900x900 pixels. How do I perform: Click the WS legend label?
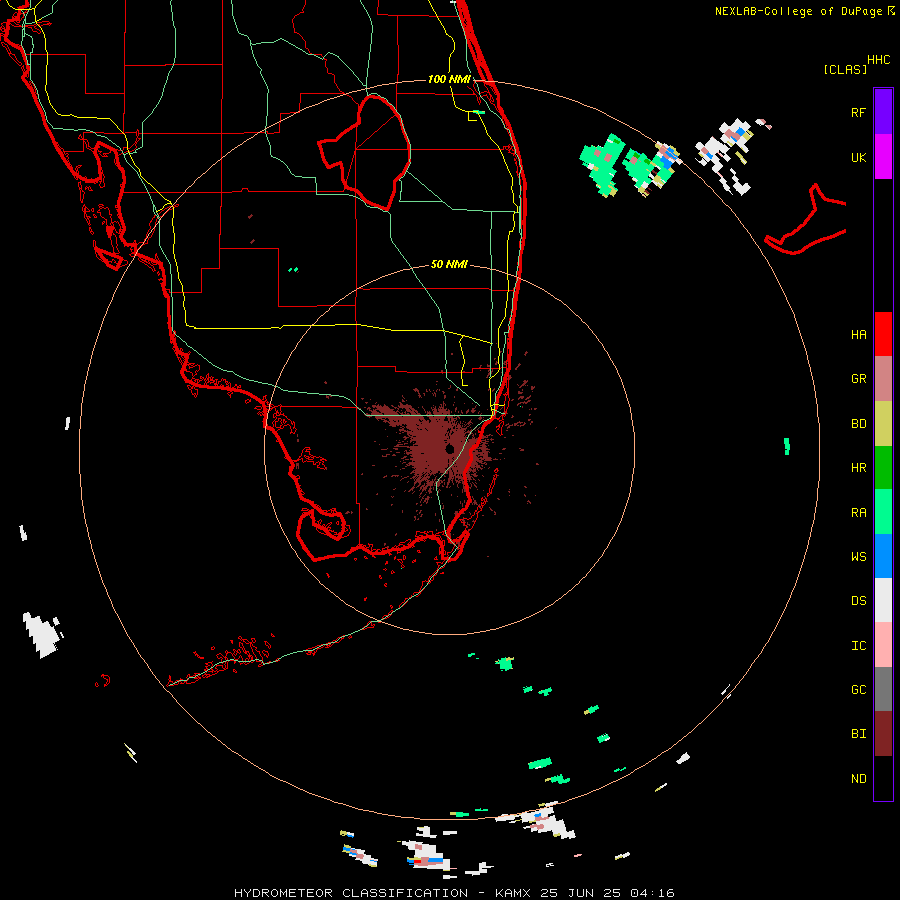[858, 556]
